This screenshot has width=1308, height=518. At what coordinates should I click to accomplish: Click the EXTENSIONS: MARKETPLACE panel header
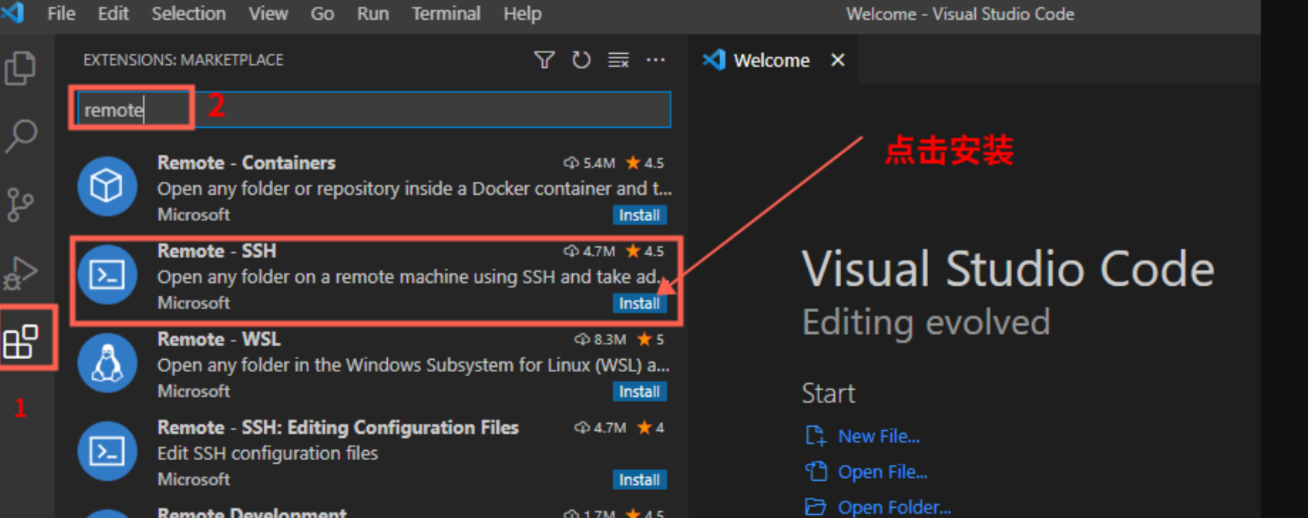coord(183,60)
